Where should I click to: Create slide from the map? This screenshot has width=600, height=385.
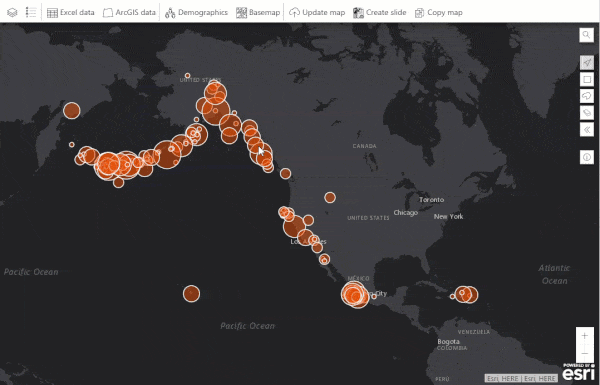click(380, 13)
